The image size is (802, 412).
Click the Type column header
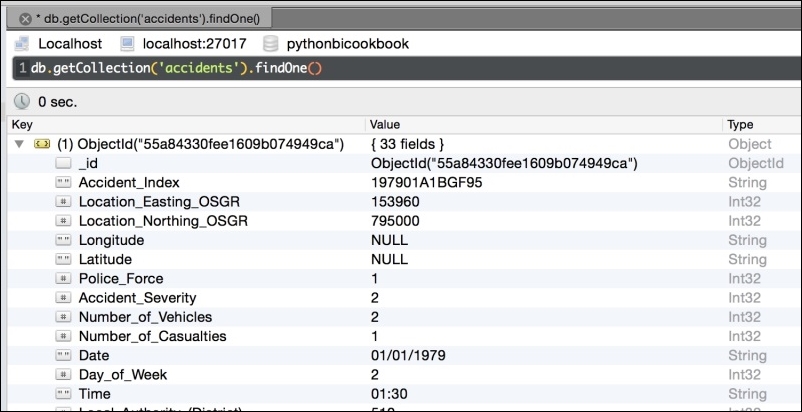tap(741, 125)
